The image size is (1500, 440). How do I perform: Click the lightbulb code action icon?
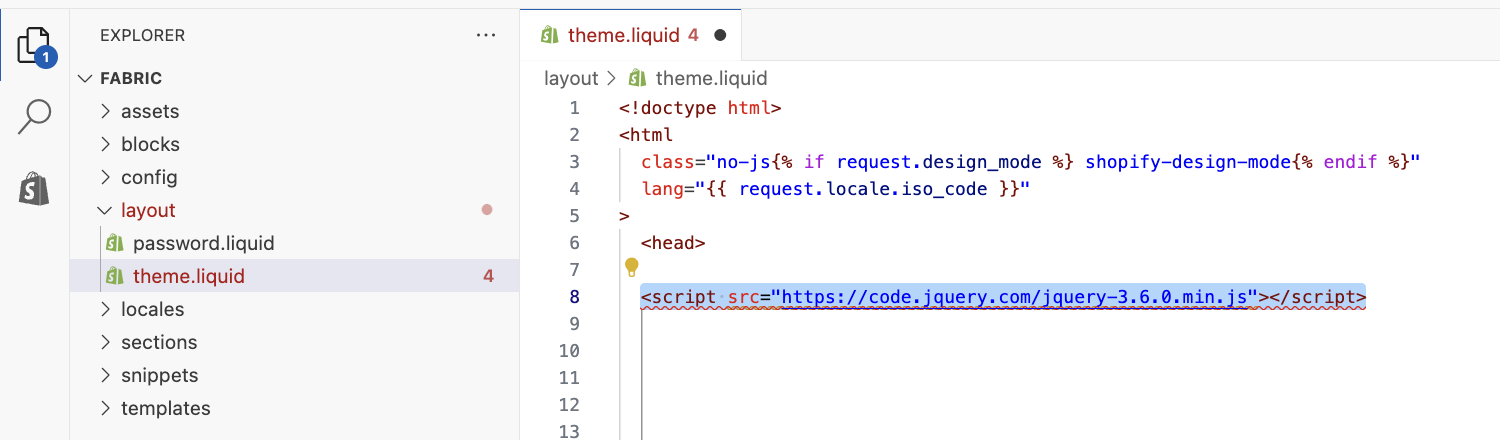pyautogui.click(x=631, y=267)
